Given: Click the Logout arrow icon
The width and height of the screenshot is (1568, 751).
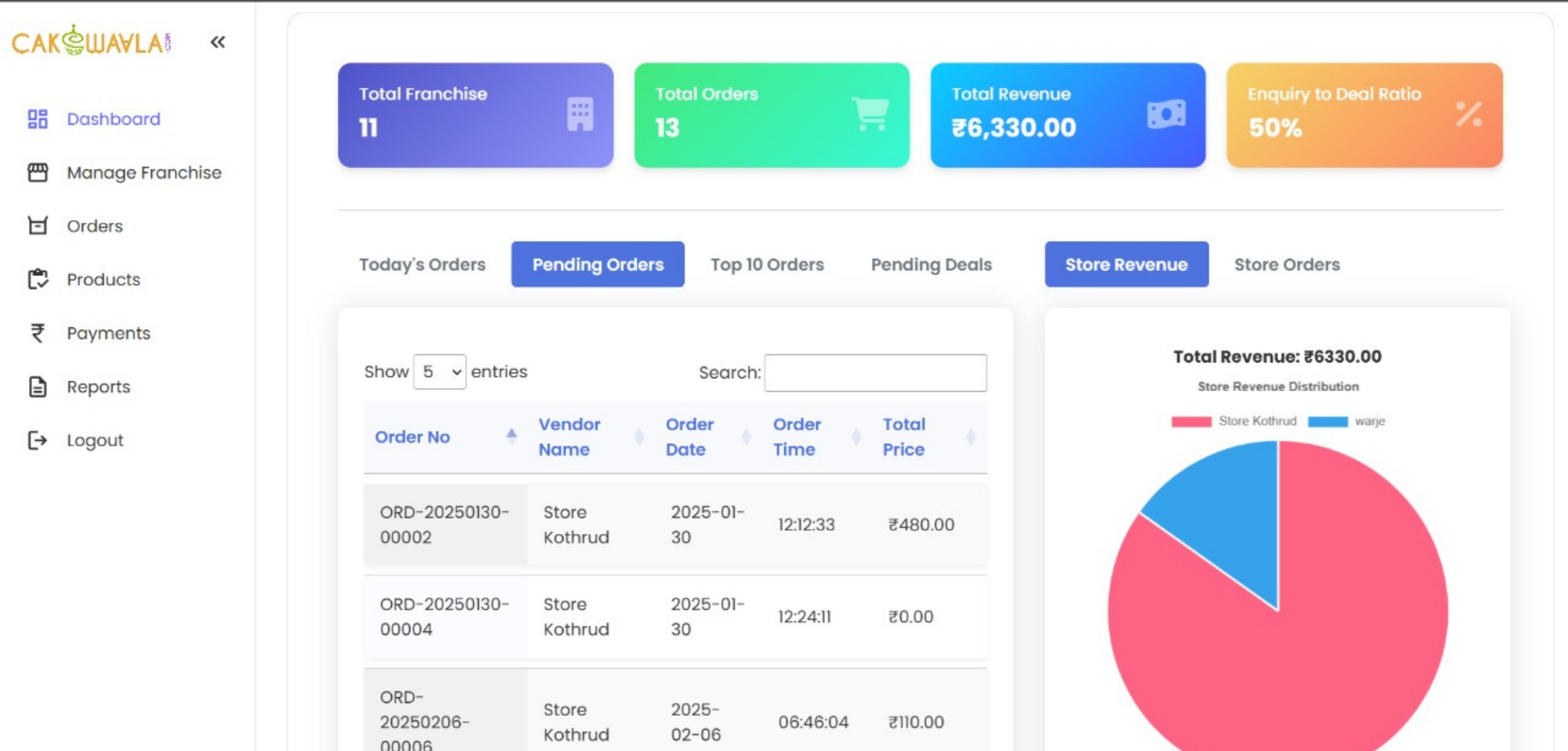Looking at the screenshot, I should coord(38,441).
